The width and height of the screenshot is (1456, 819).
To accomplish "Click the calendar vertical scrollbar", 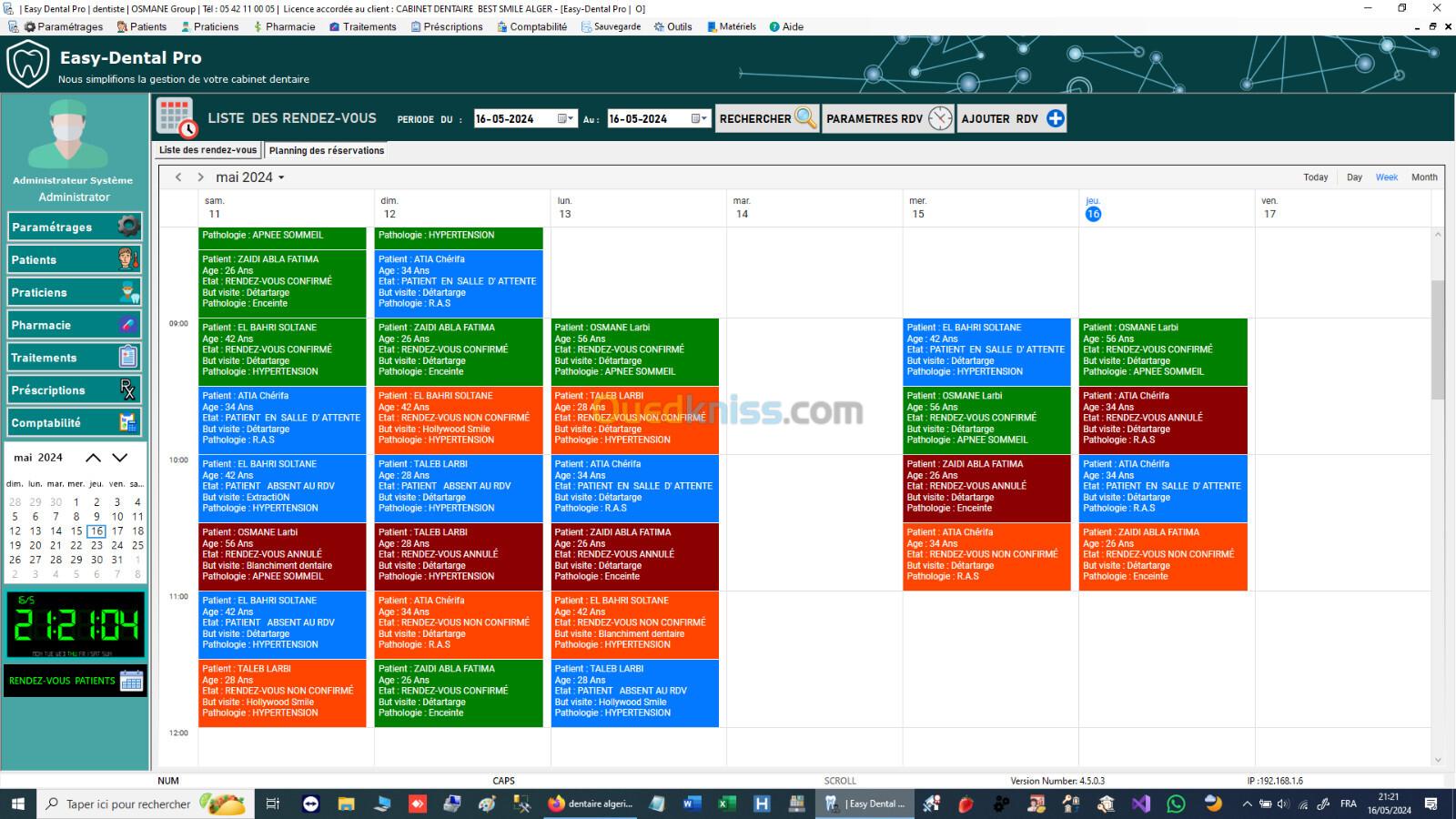I will pos(1438,339).
